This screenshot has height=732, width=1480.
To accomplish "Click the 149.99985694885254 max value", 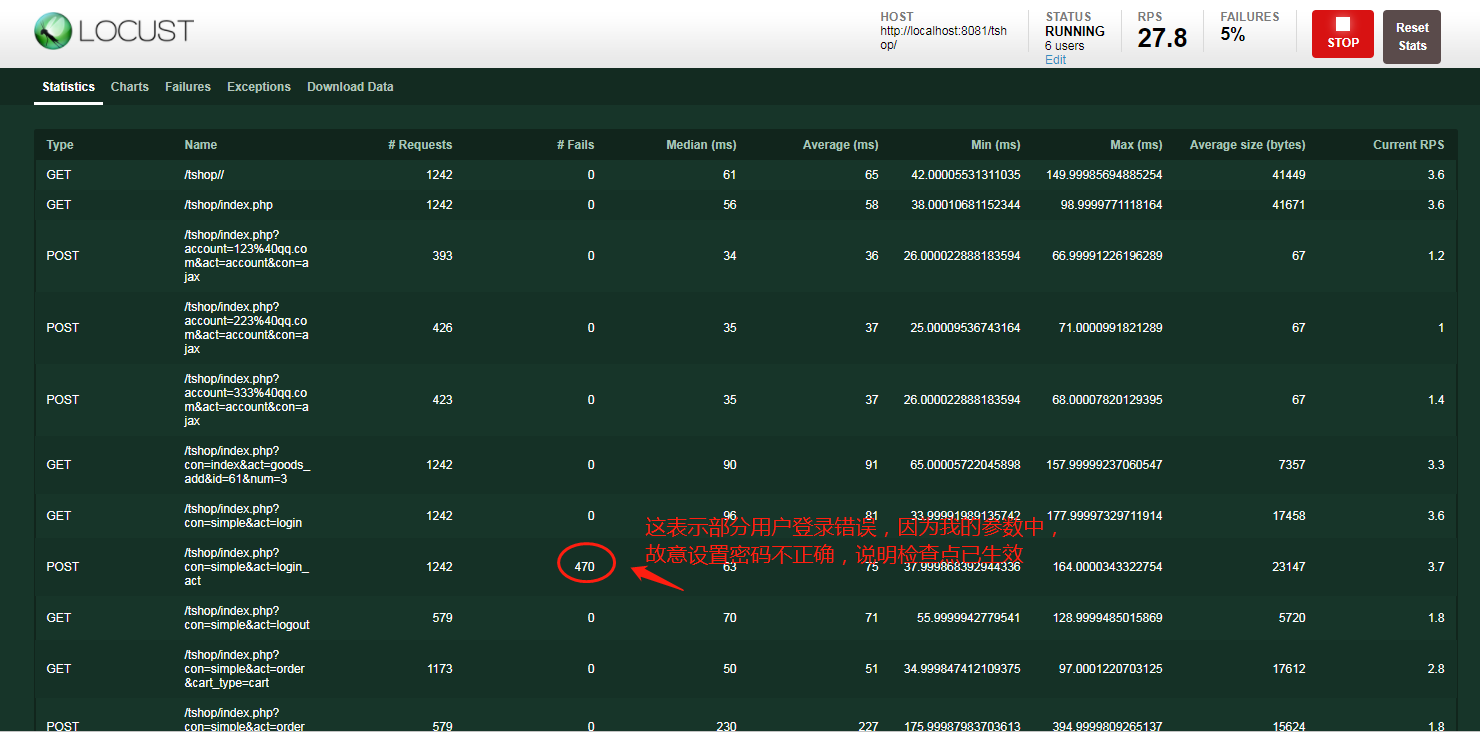I will coord(1104,175).
